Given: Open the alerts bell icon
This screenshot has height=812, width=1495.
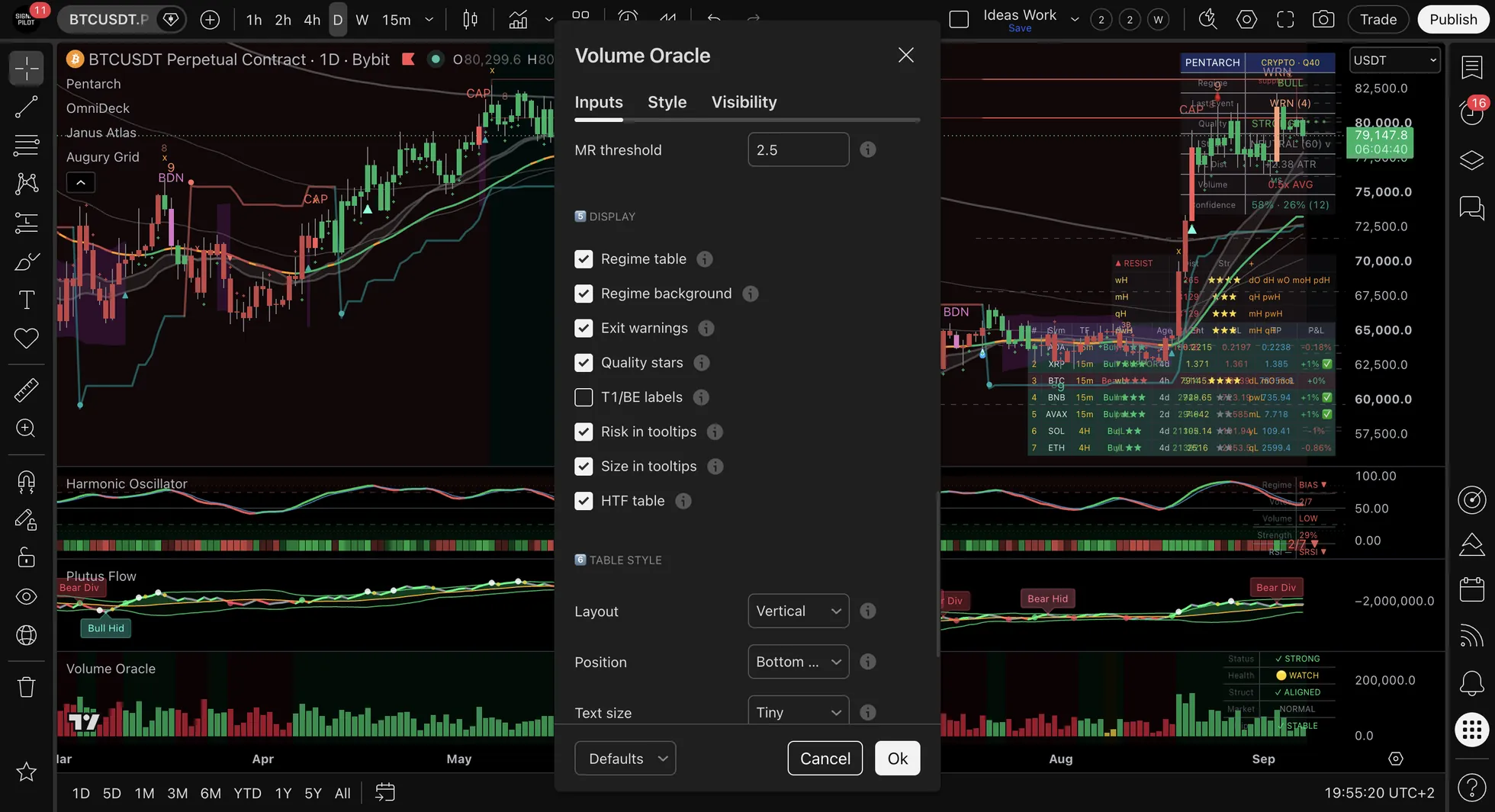Looking at the screenshot, I should (1471, 683).
